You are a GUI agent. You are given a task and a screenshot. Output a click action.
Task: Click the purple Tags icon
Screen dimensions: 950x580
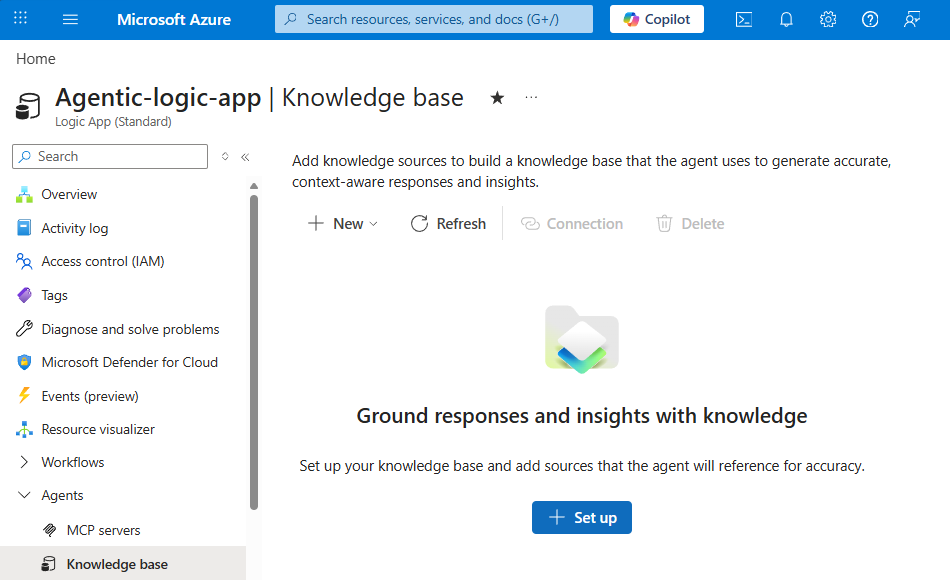[24, 295]
